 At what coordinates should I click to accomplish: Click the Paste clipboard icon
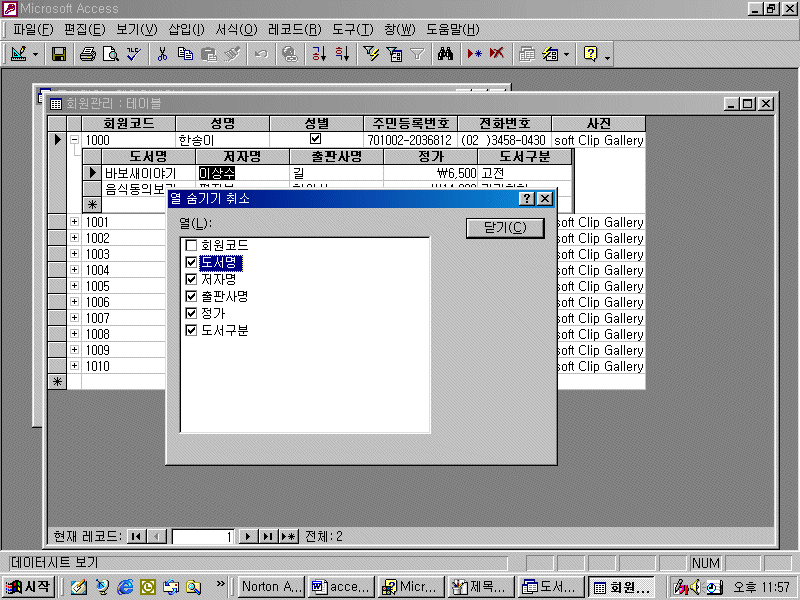[x=209, y=54]
